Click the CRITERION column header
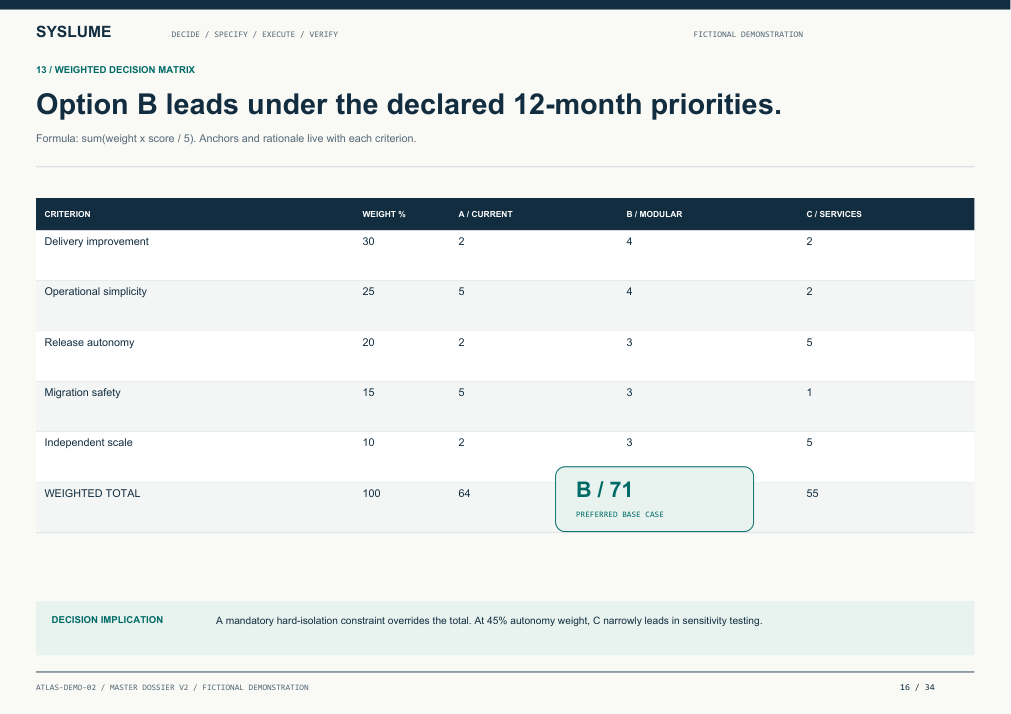The height and width of the screenshot is (714, 1011). tap(67, 214)
